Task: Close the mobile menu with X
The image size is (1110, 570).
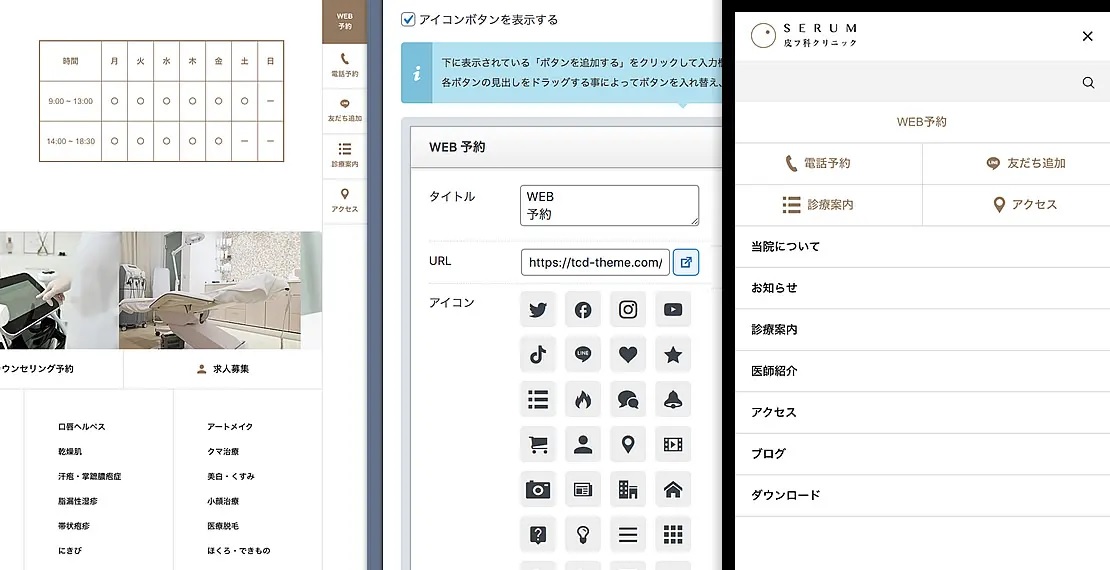Action: 1088,36
